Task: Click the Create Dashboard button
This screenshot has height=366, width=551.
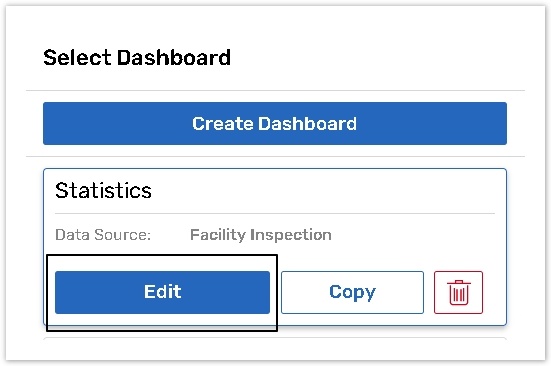Action: [275, 123]
